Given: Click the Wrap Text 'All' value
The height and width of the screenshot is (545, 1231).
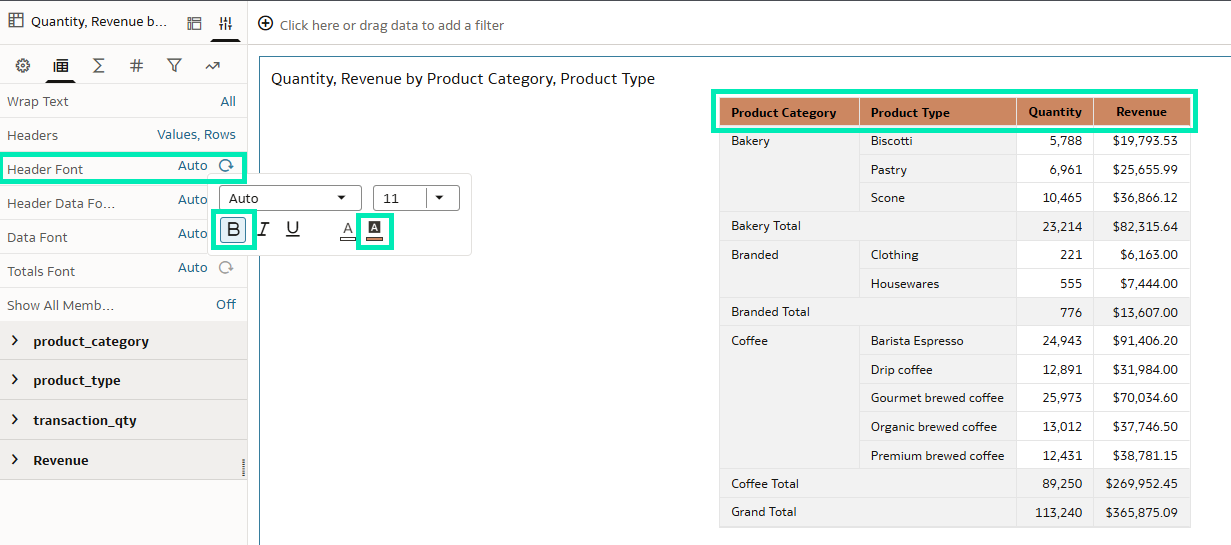Looking at the screenshot, I should (x=228, y=101).
